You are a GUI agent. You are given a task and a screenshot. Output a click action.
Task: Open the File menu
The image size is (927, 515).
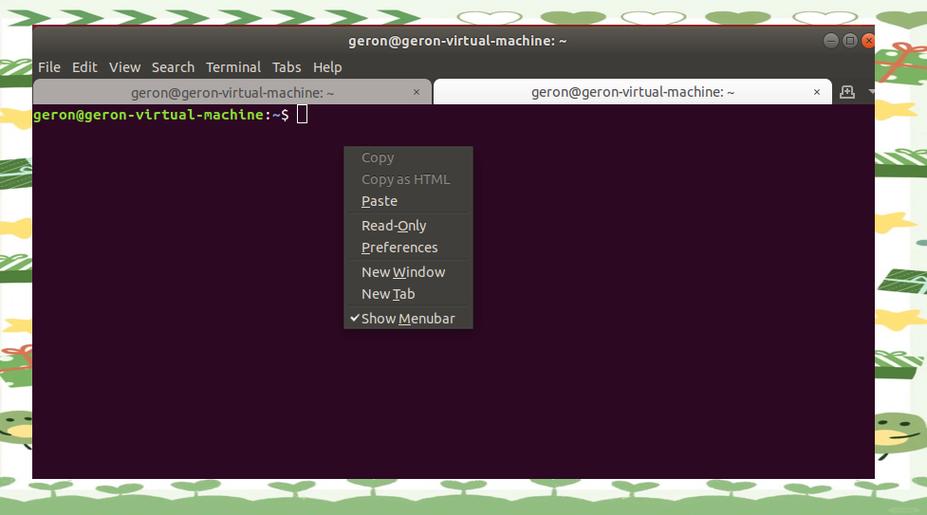pyautogui.click(x=49, y=67)
